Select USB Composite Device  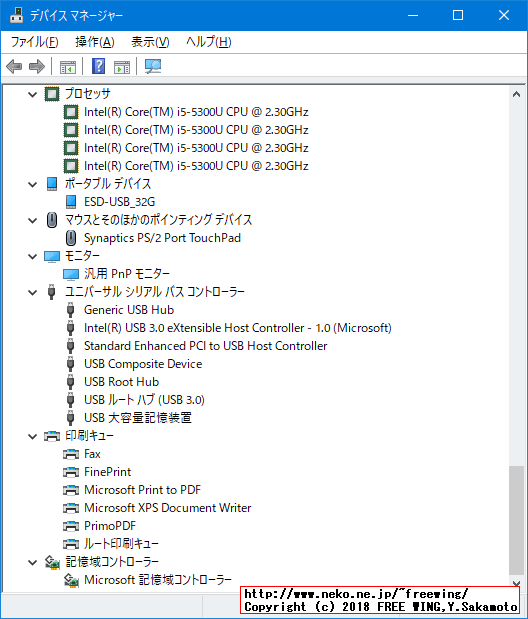(143, 364)
